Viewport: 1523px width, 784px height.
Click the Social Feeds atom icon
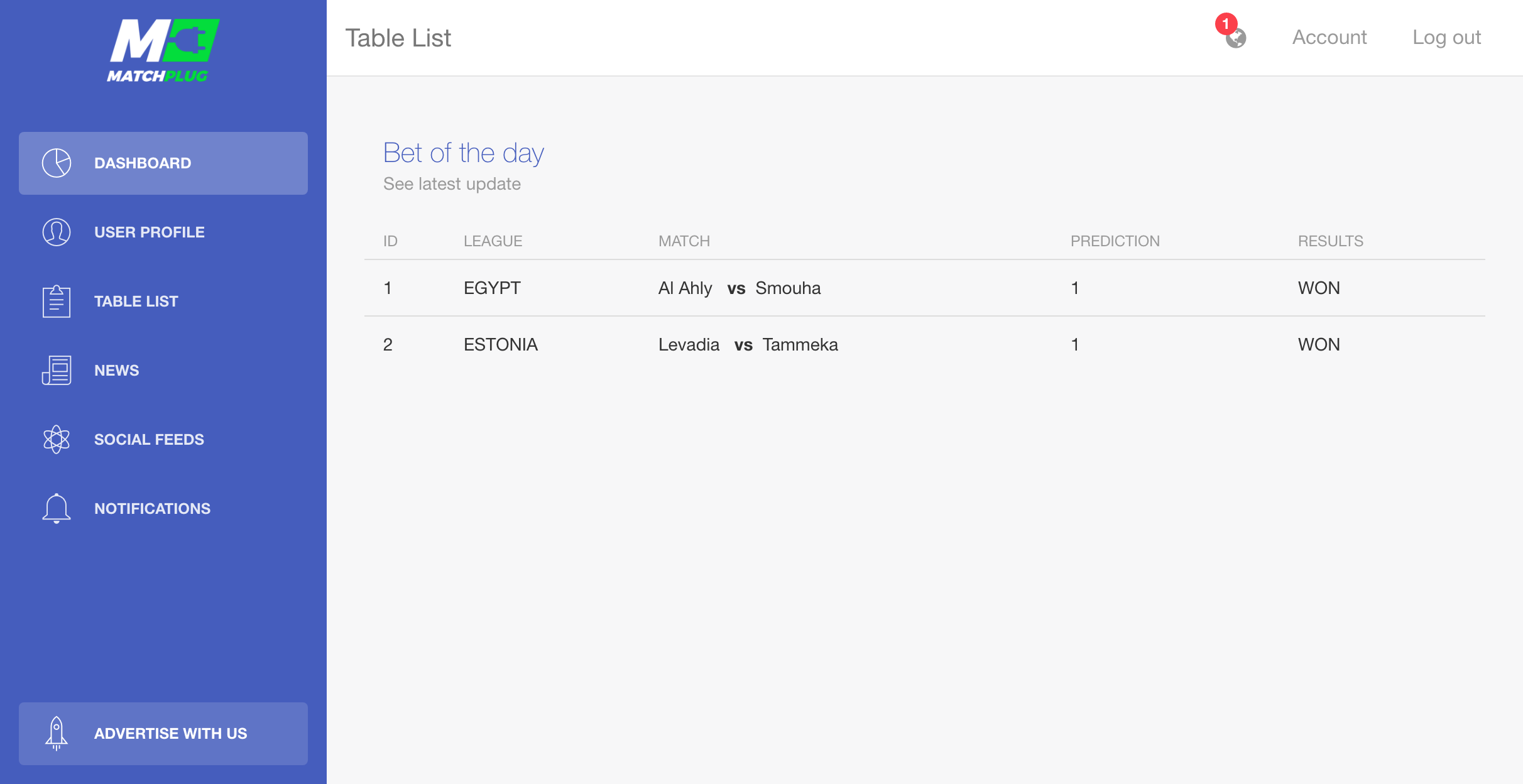(x=57, y=440)
